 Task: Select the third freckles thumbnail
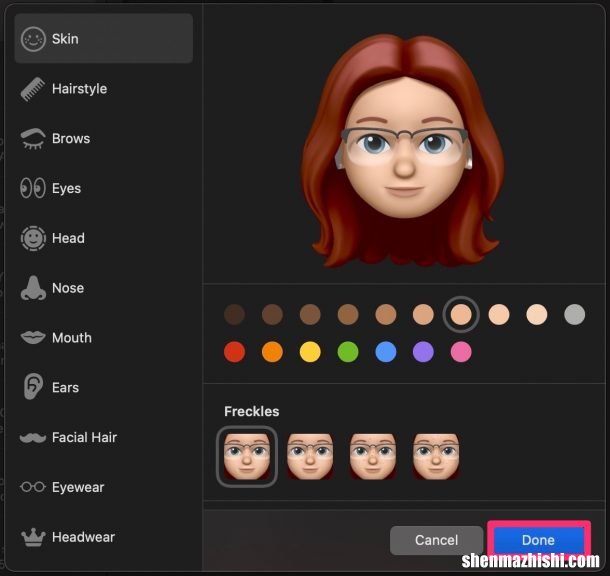(373, 457)
